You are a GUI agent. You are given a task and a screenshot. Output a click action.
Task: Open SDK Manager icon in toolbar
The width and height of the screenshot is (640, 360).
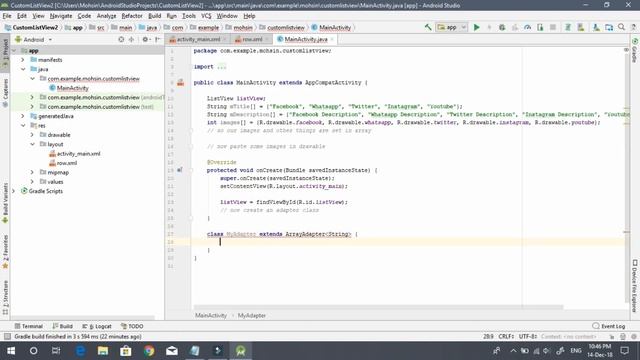coord(596,27)
